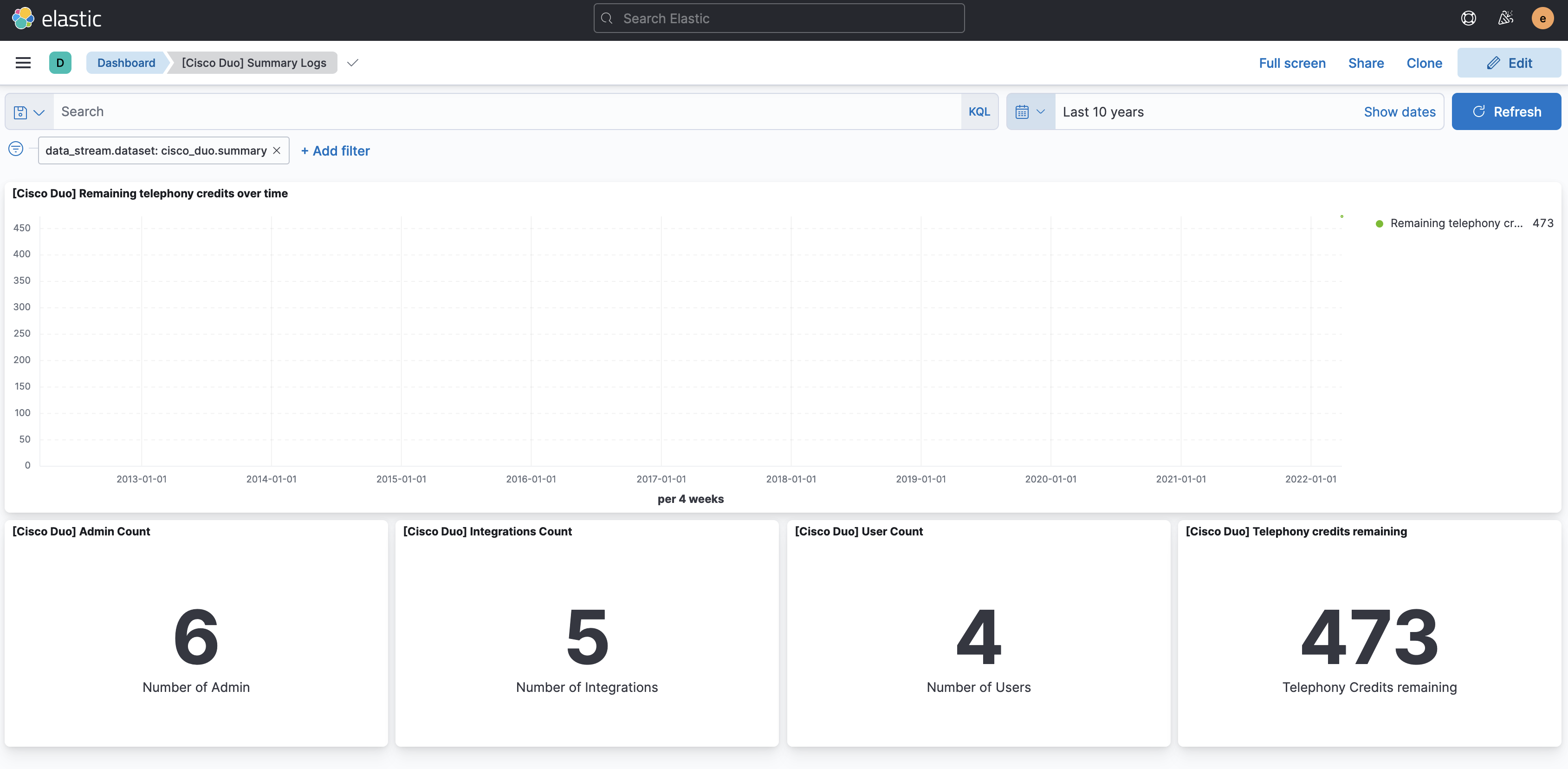The height and width of the screenshot is (769, 1568).
Task: Expand the dashboard title chevron
Action: (x=352, y=63)
